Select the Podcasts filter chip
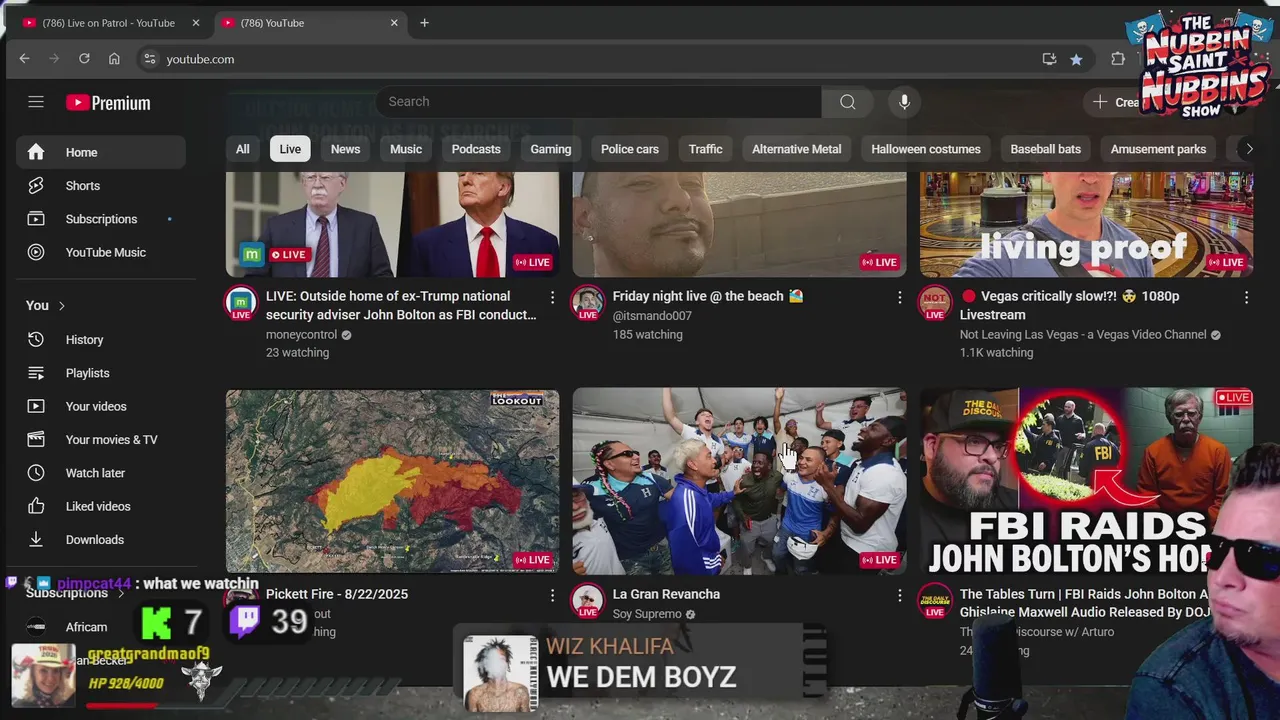Viewport: 1280px width, 720px height. click(x=476, y=149)
